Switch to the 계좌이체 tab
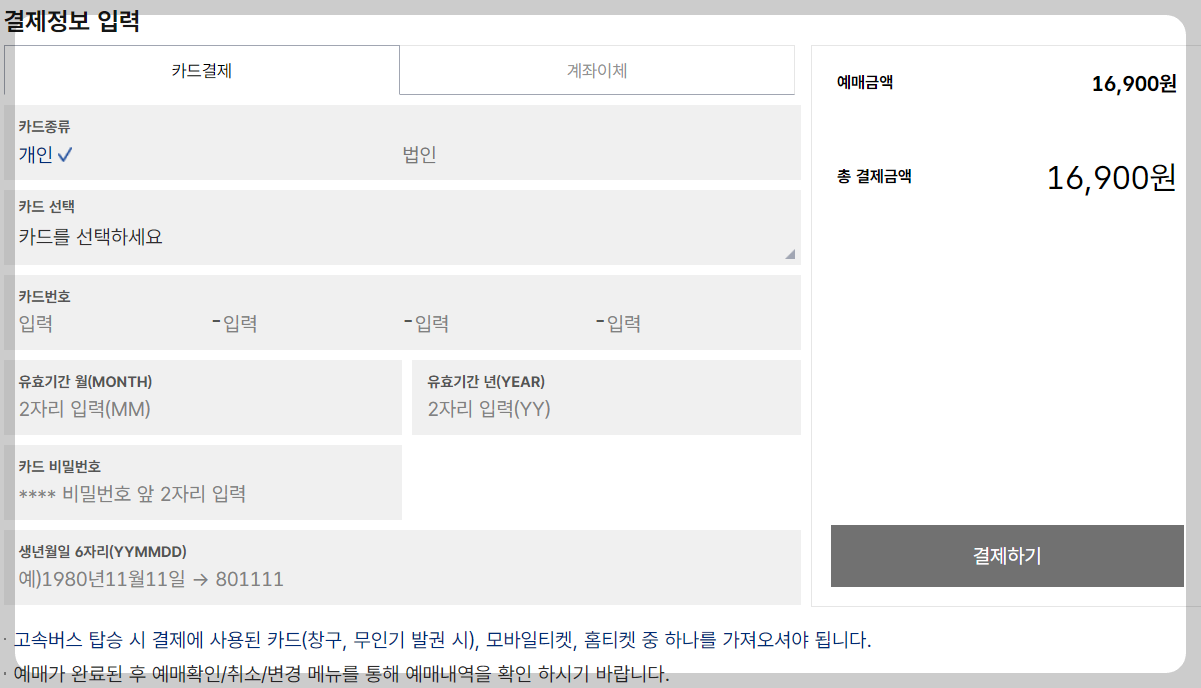The width and height of the screenshot is (1201, 688). (597, 70)
